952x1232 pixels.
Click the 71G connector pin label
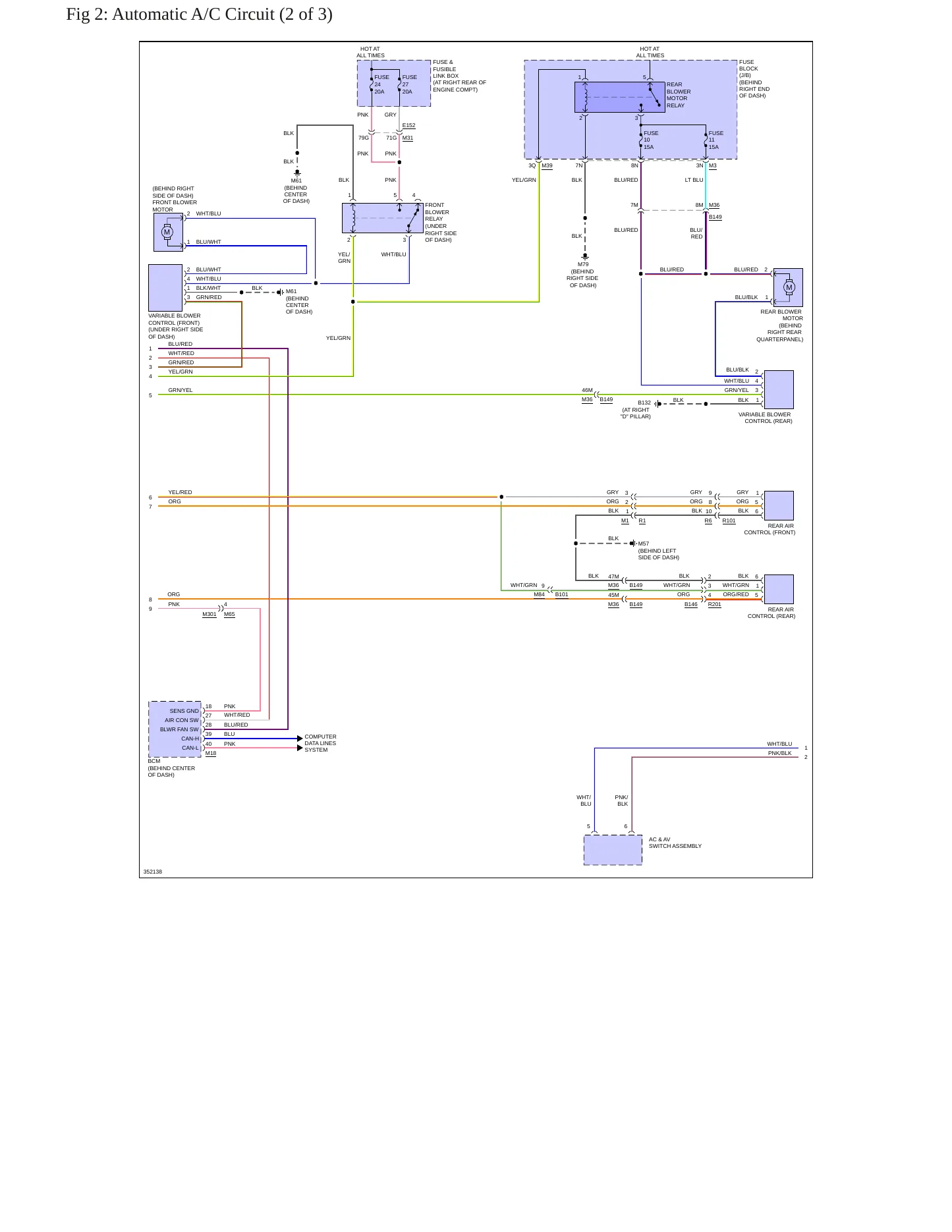(391, 138)
